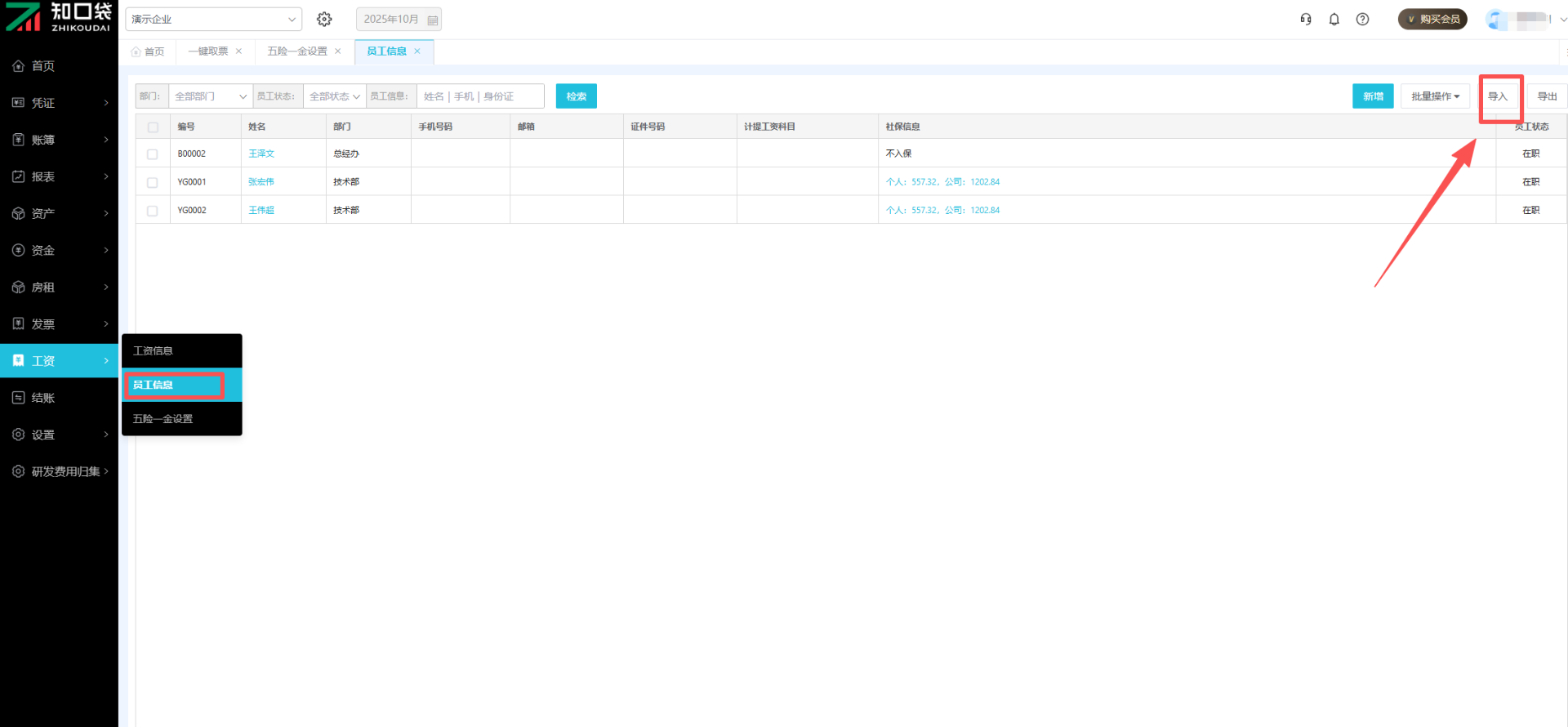Open the 全部部门 department dropdown
Viewport: 1568px width, 727px height.
coord(210,96)
